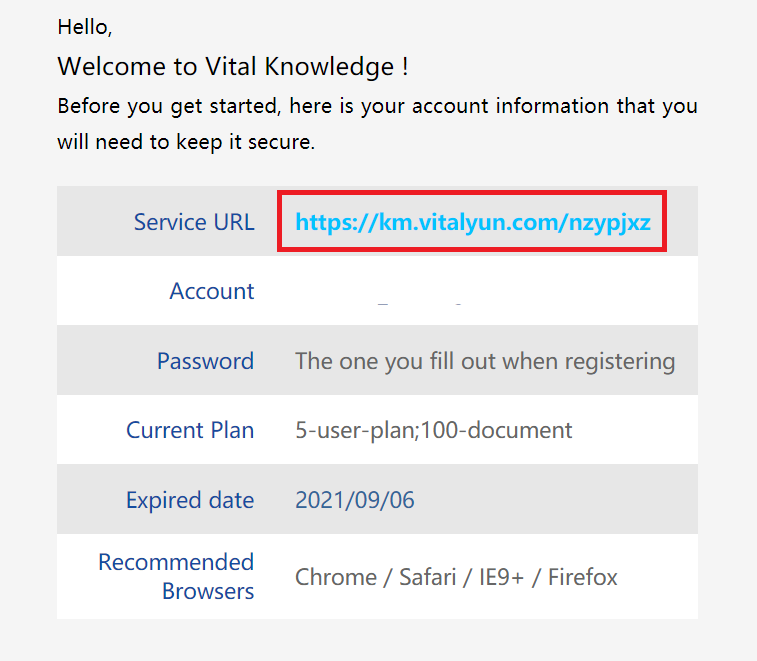Click the "Welcome to Vital Knowledge !" heading

point(233,67)
